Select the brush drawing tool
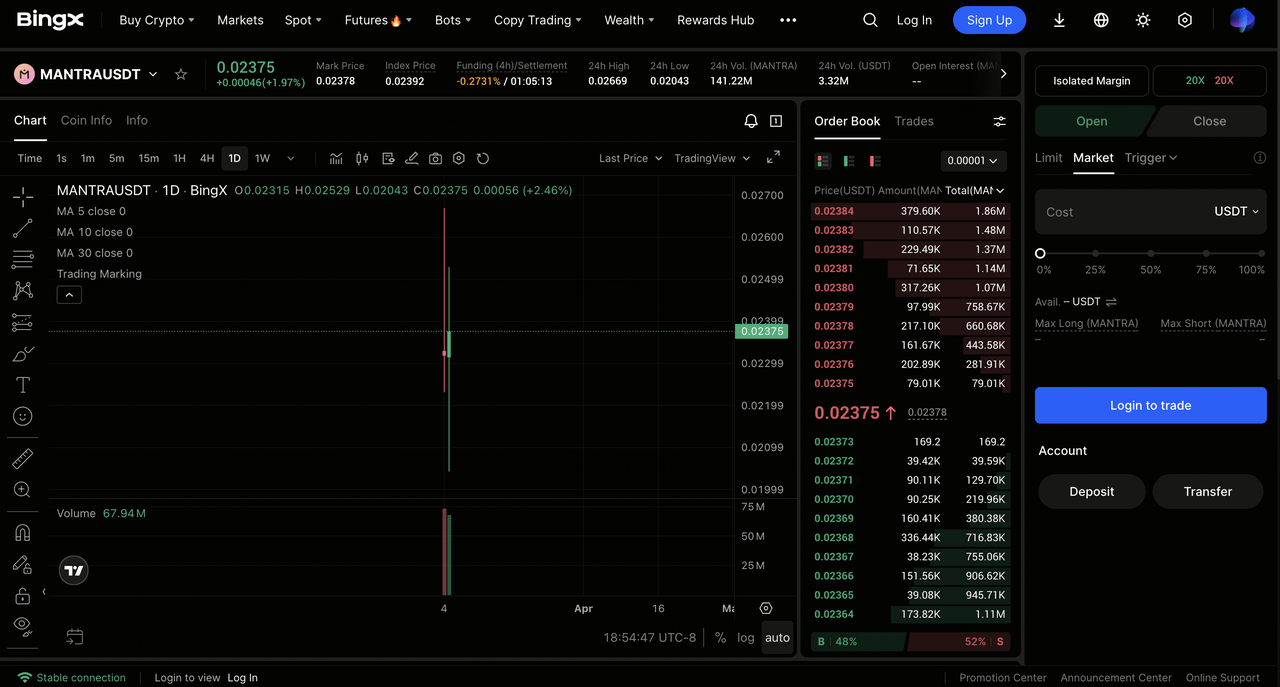The height and width of the screenshot is (687, 1280). point(23,354)
